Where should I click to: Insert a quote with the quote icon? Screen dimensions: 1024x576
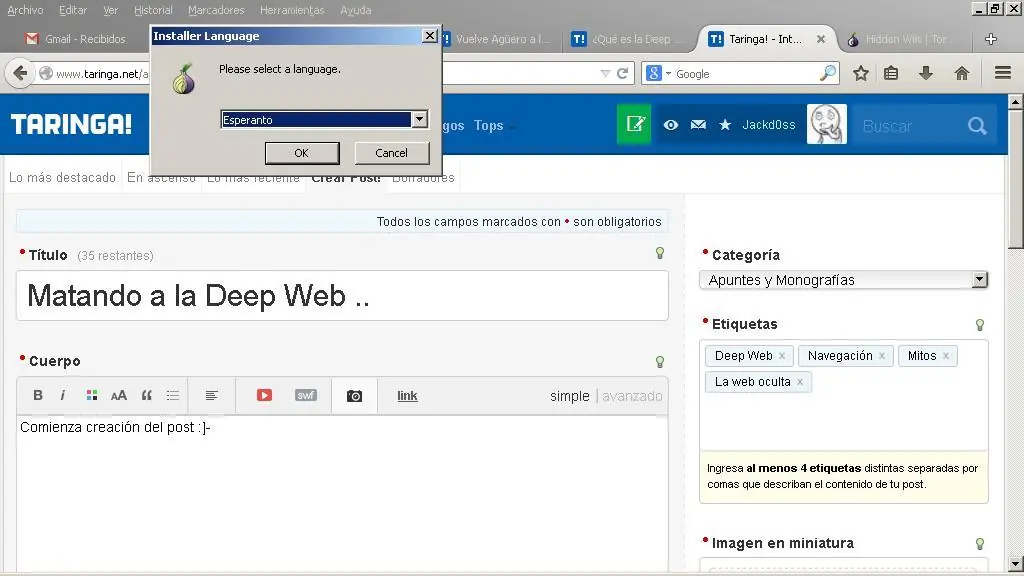(146, 395)
